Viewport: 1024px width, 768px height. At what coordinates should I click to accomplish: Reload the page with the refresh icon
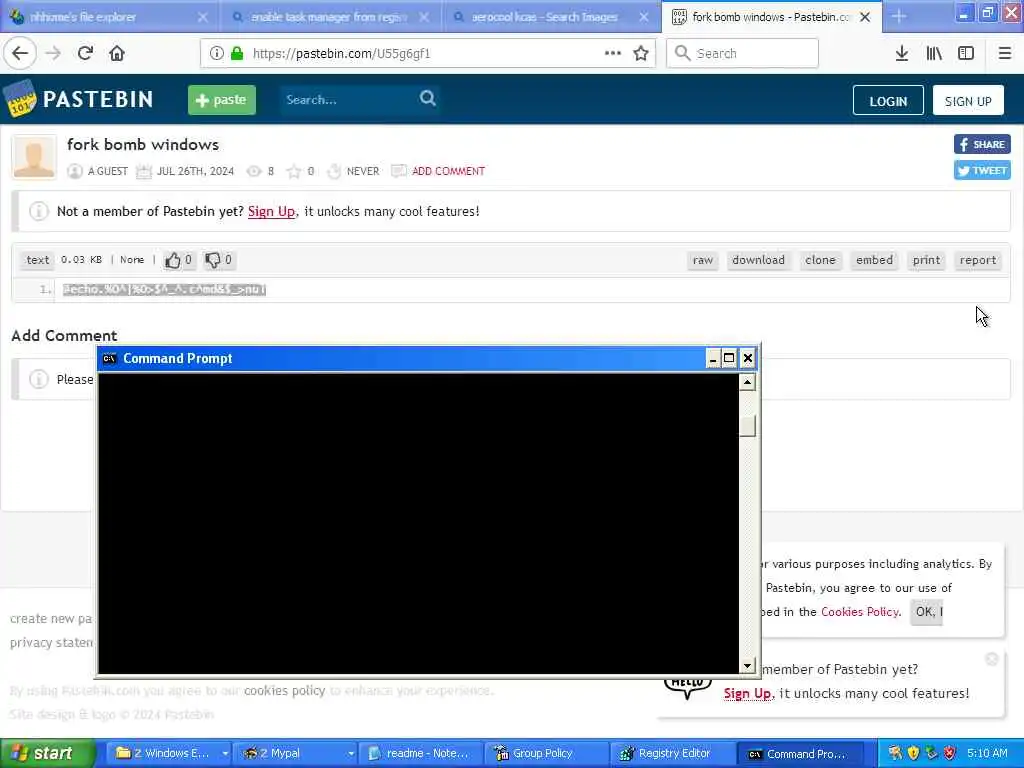(85, 54)
